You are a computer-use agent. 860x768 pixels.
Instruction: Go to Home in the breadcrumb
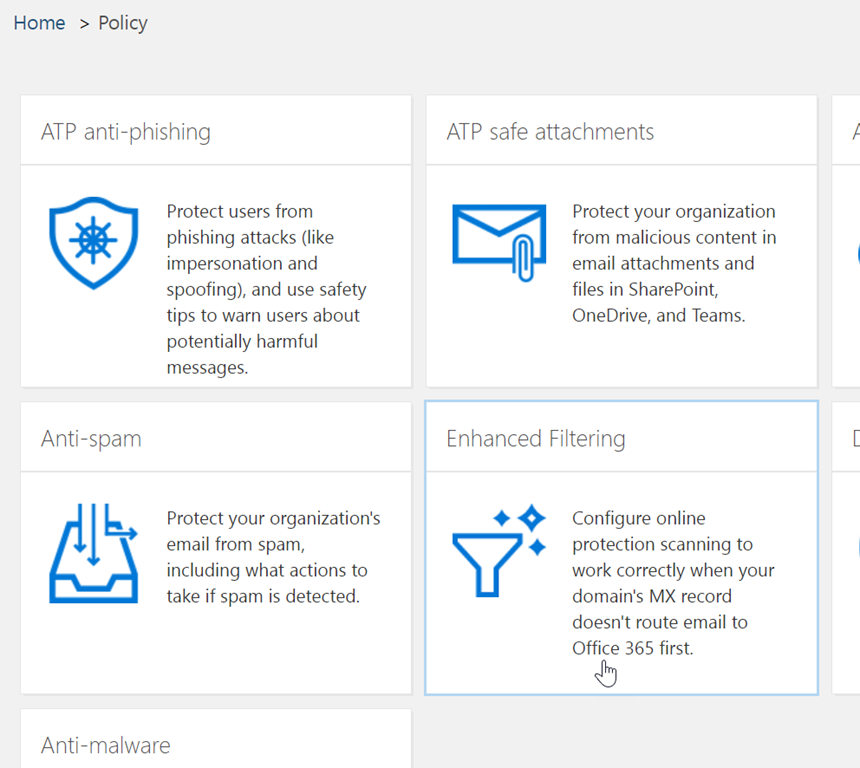click(39, 23)
